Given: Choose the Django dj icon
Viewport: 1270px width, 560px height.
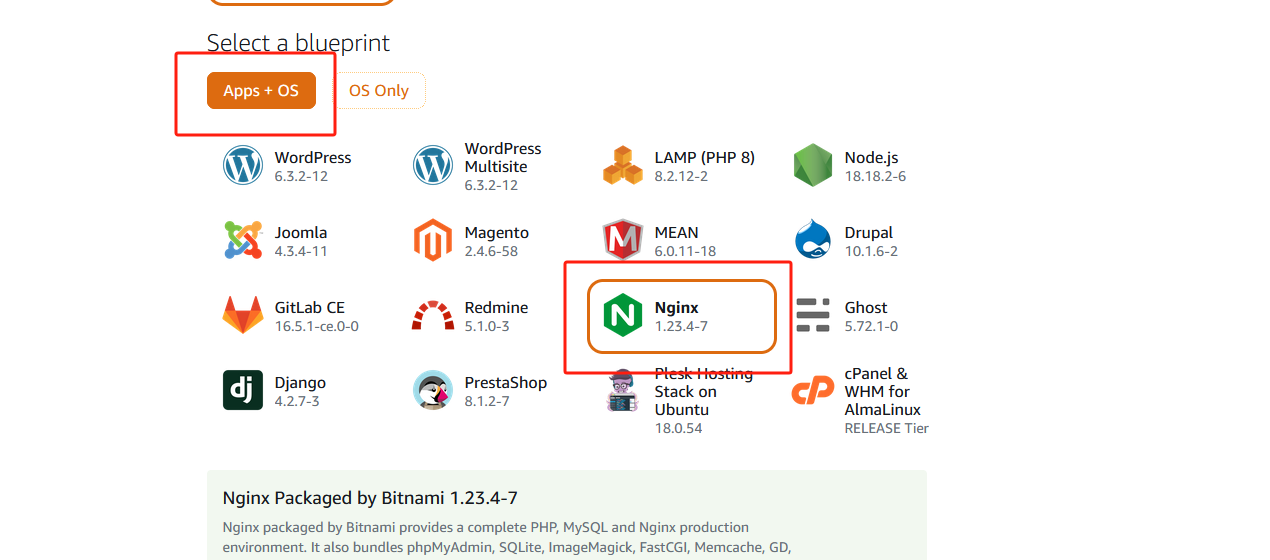Looking at the screenshot, I should [243, 390].
